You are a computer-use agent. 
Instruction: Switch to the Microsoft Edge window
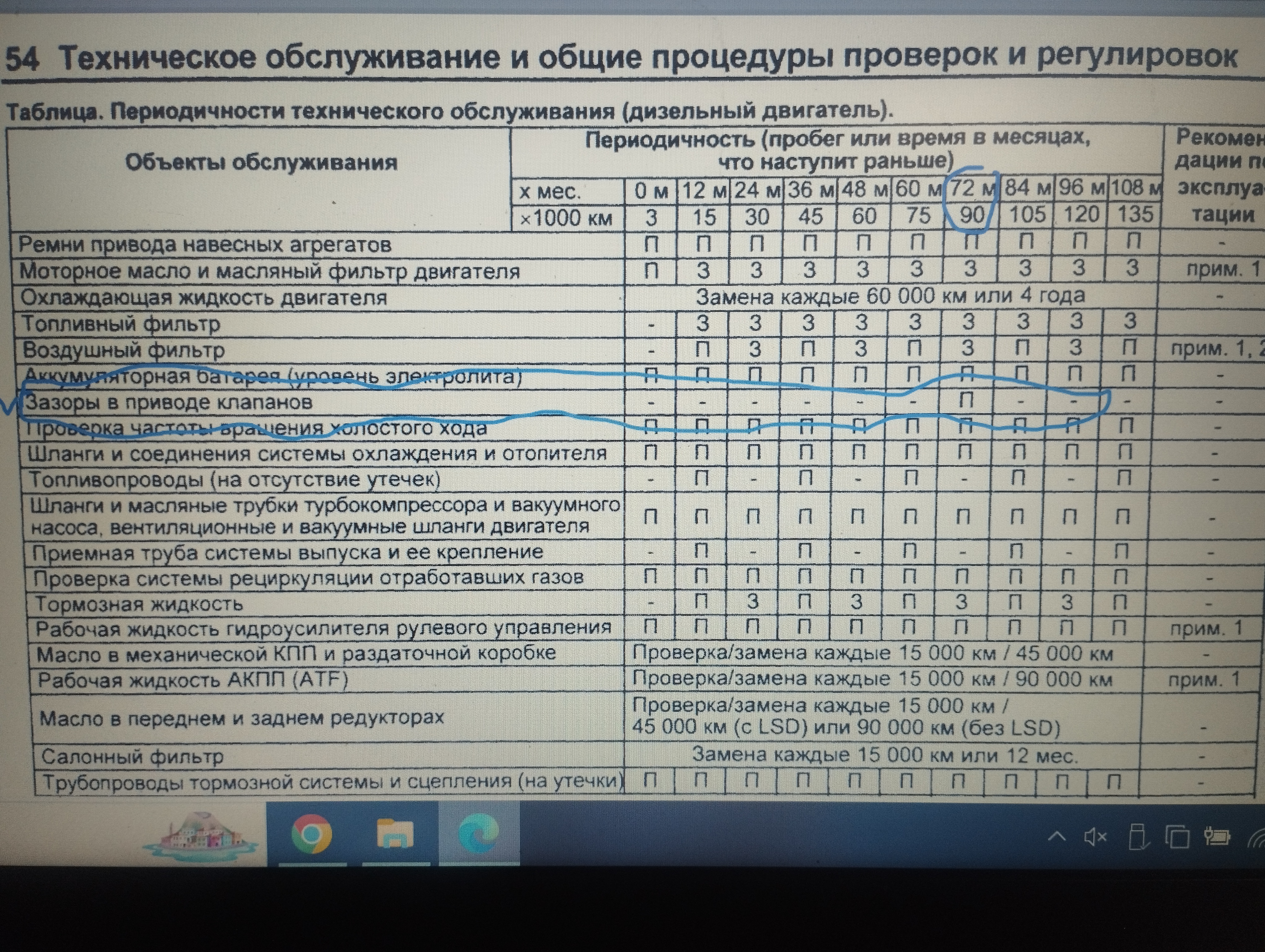[478, 834]
